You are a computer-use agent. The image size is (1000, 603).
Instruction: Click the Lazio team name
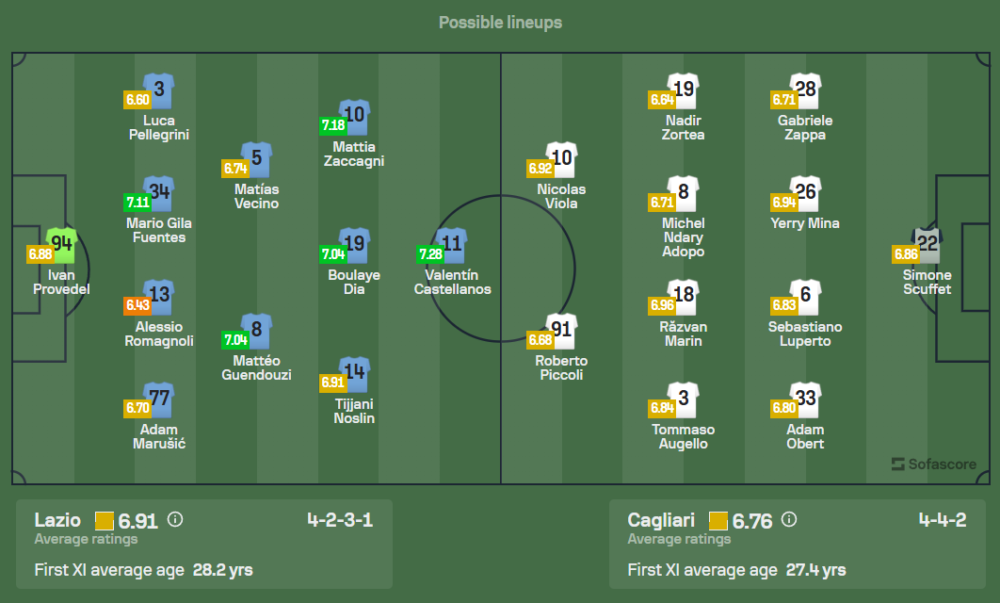click(58, 520)
